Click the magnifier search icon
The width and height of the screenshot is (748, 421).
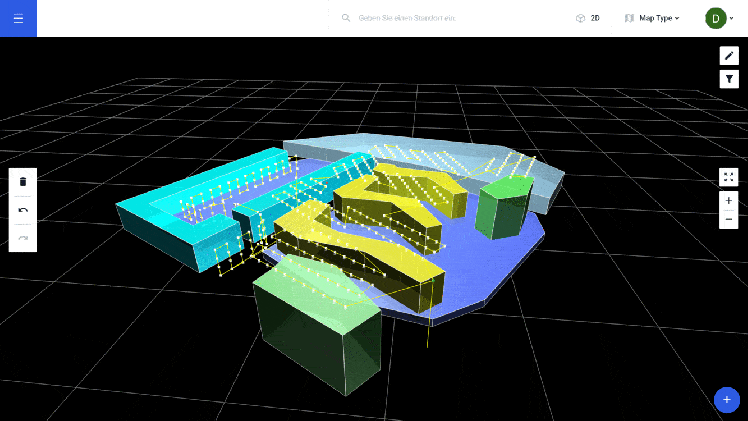pyautogui.click(x=346, y=18)
